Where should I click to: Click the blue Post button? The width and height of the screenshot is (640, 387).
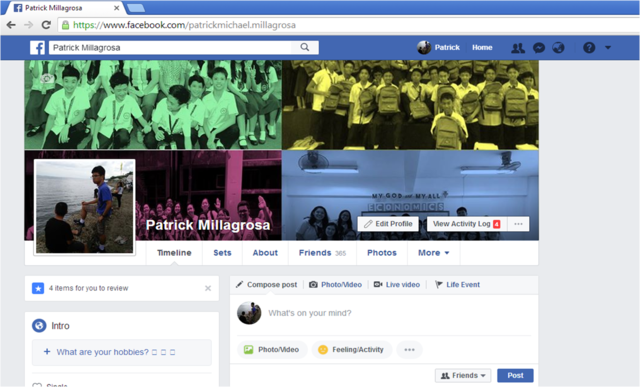tap(515, 376)
